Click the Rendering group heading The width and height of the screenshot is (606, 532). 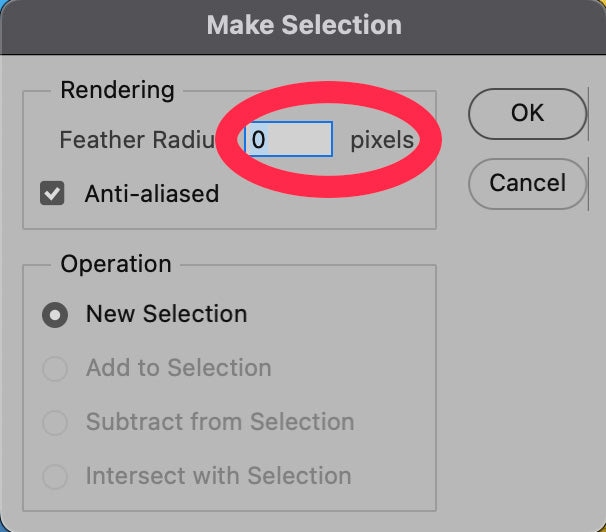click(117, 90)
